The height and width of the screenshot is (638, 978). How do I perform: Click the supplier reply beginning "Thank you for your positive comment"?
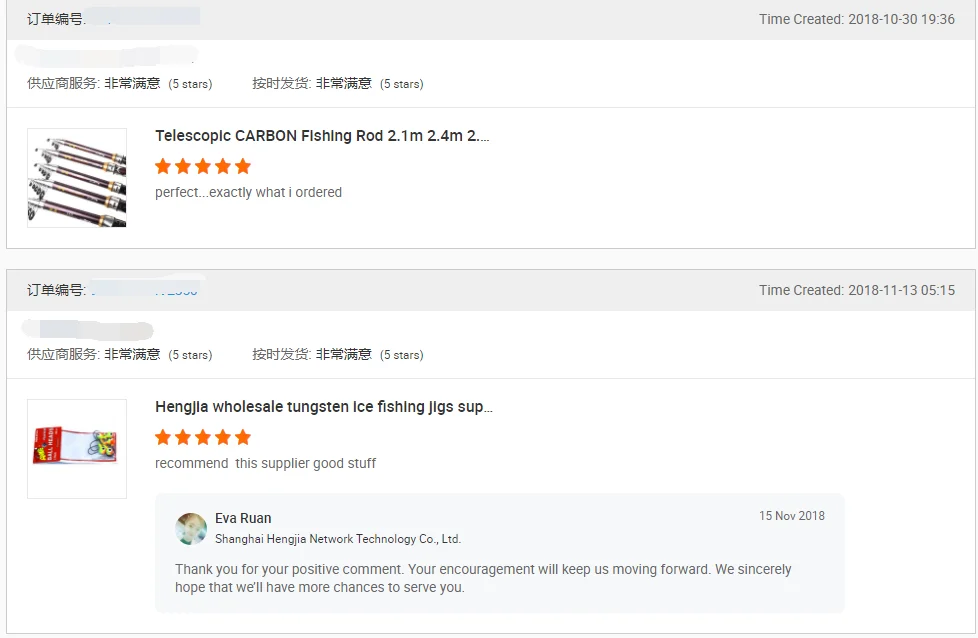[x=483, y=578]
